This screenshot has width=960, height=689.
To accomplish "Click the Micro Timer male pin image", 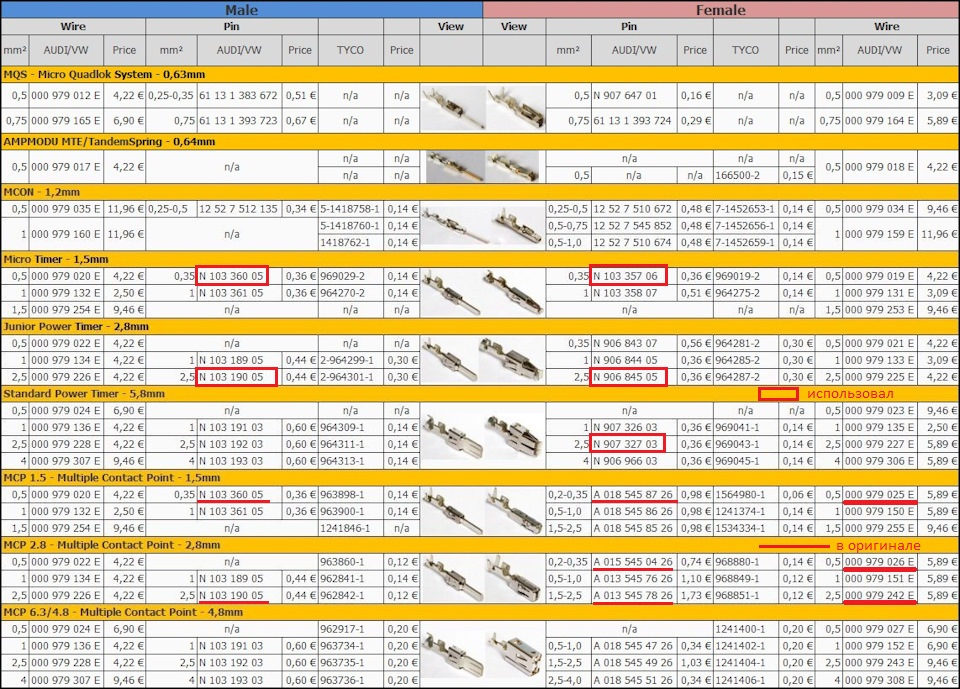I will [452, 293].
